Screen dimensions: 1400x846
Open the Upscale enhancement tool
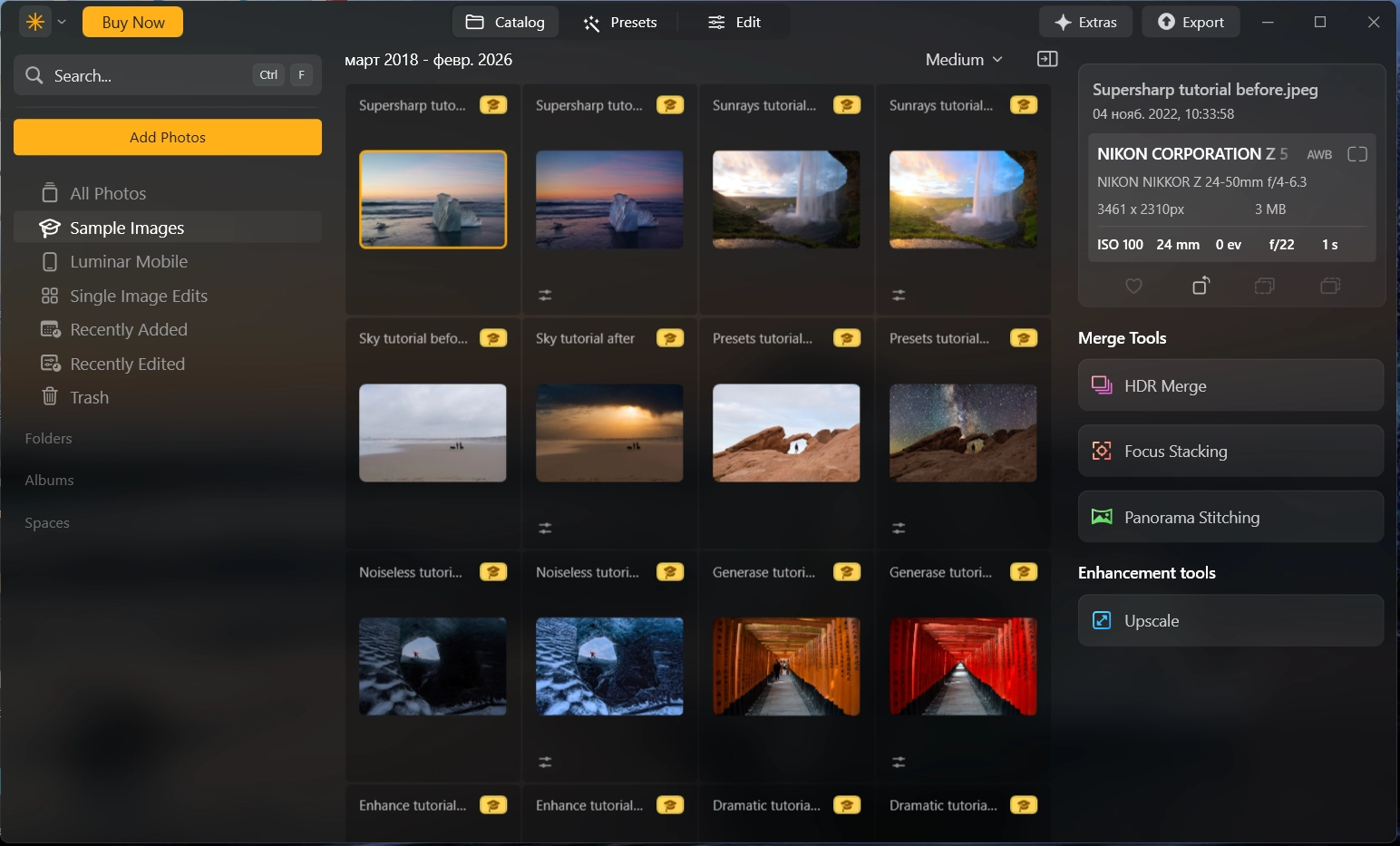[x=1230, y=620]
